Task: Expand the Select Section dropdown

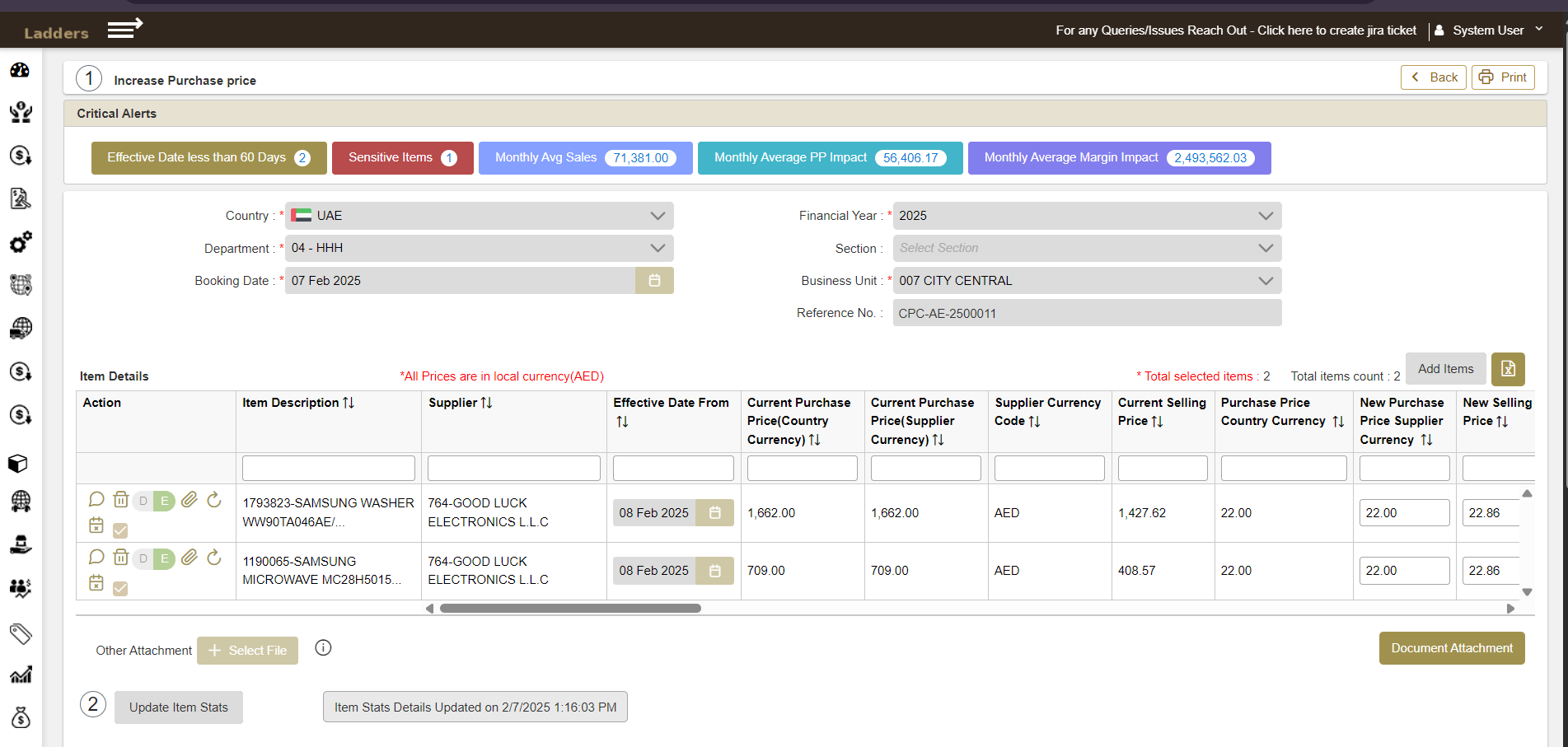Action: (1087, 248)
